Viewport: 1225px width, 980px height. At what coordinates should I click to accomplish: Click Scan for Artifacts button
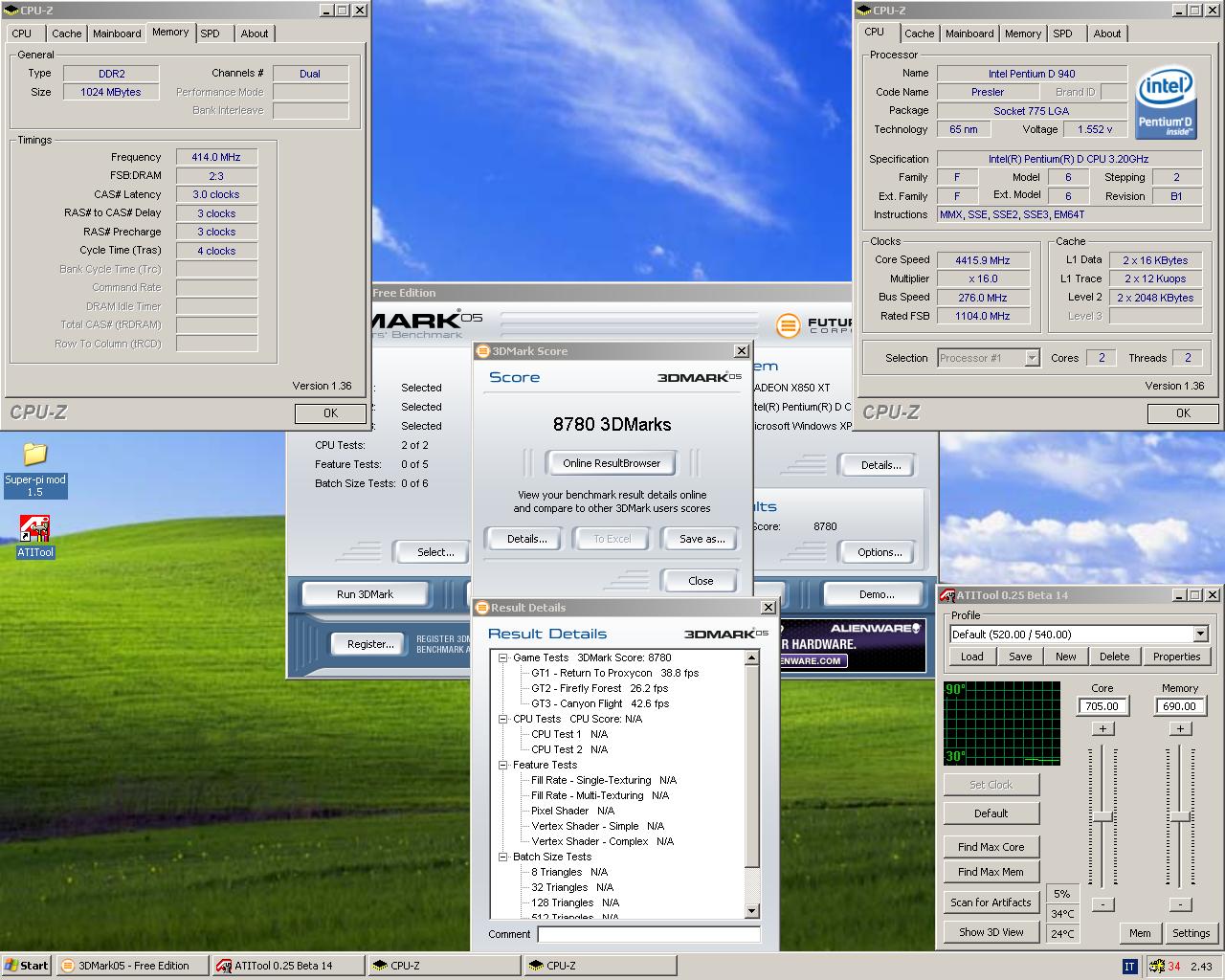pyautogui.click(x=991, y=902)
